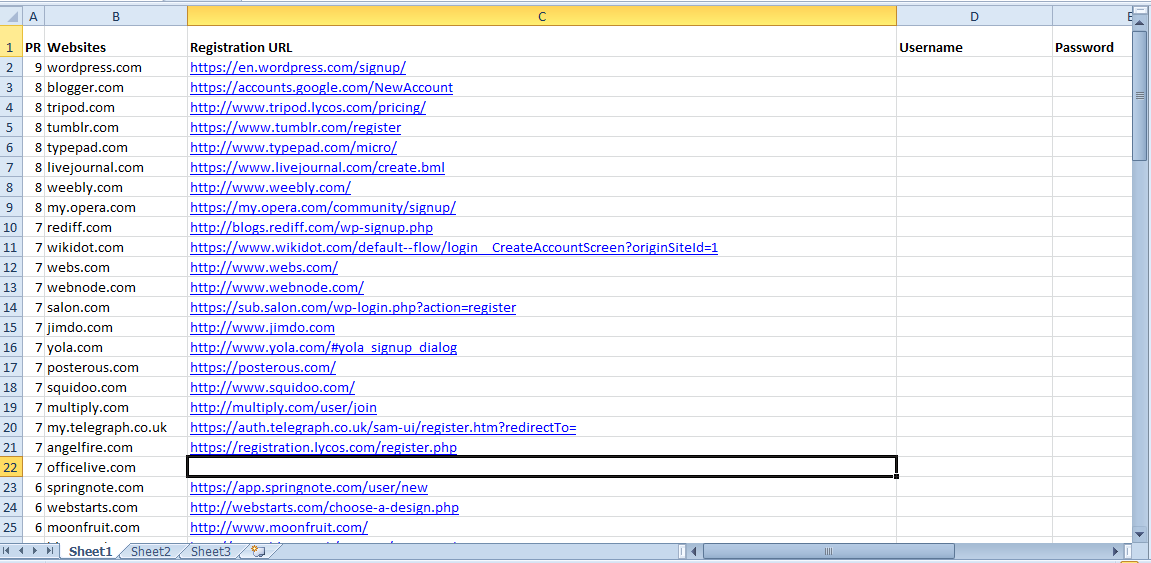The height and width of the screenshot is (563, 1151).
Task: Click the Select All corner triangle
Action: pos(11,15)
